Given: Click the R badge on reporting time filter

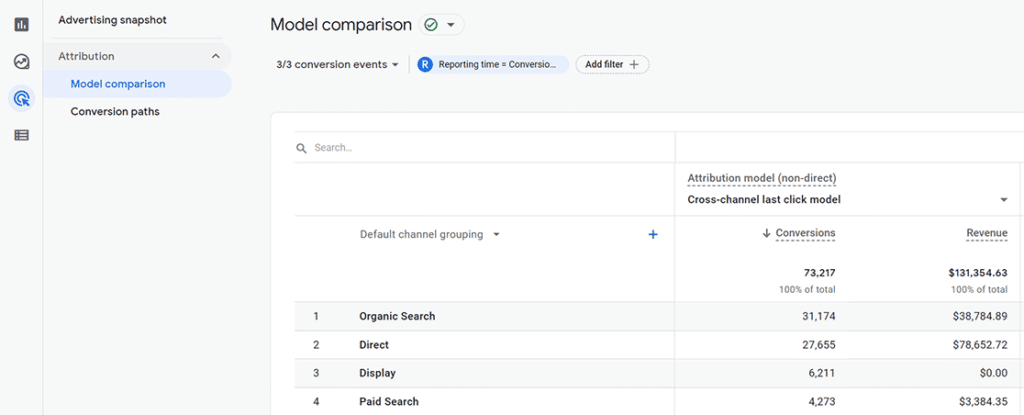Looking at the screenshot, I should pyautogui.click(x=425, y=65).
